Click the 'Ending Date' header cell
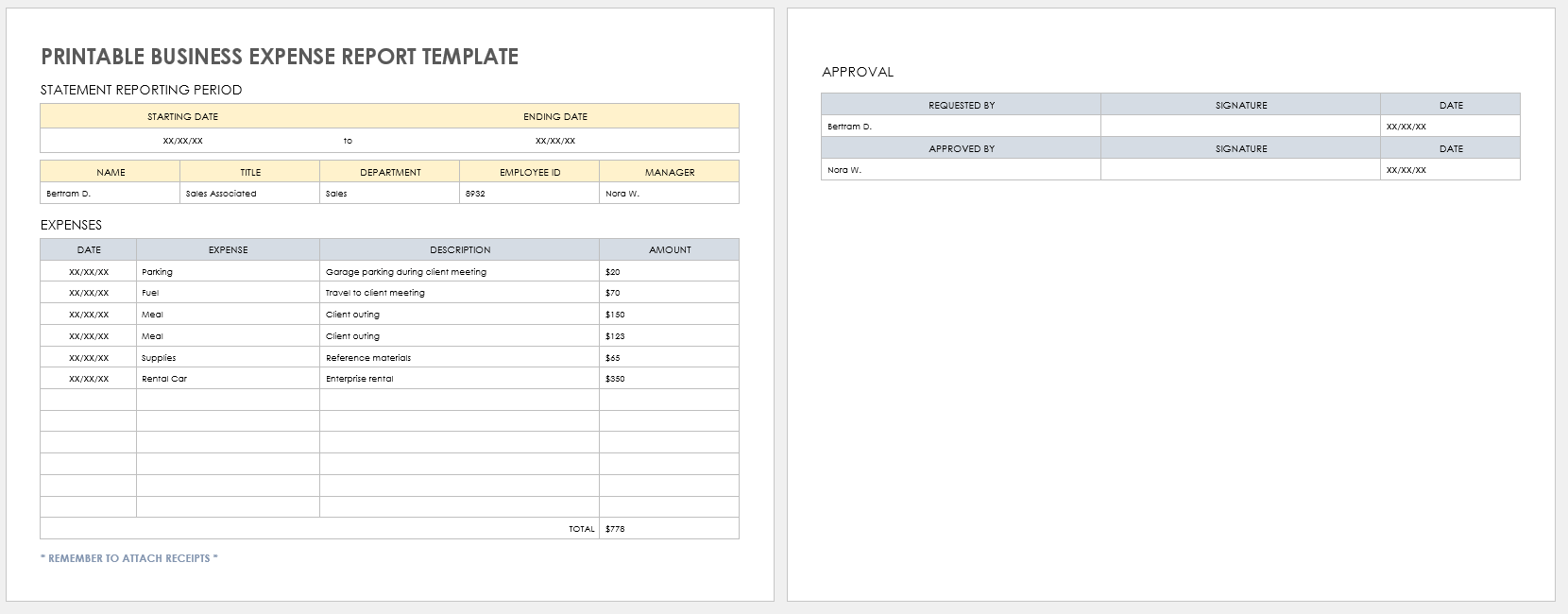The width and height of the screenshot is (1568, 614). coord(555,116)
